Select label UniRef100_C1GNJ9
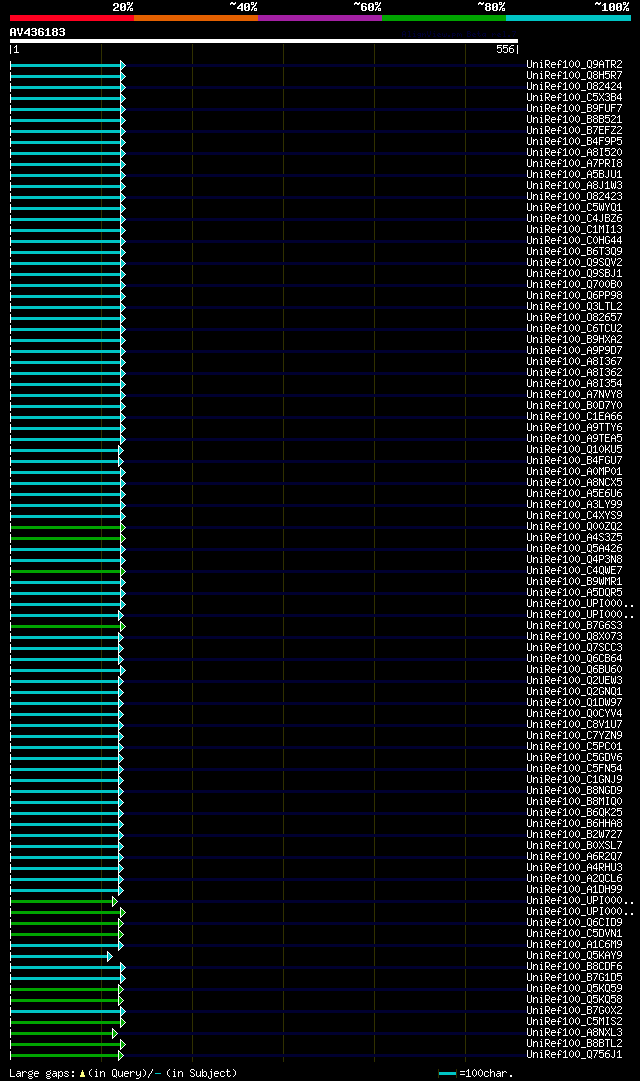Screen dimensions: 640x1081 click(x=574, y=780)
